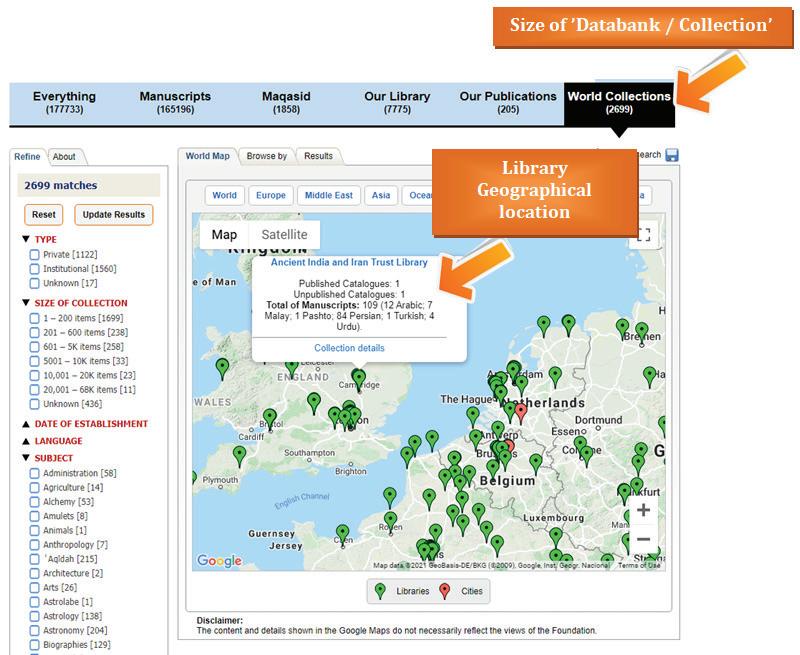Viewport: 800px width, 655px height.
Task: Collapse the SIZE OF COLLECTION section
Action: [26, 303]
